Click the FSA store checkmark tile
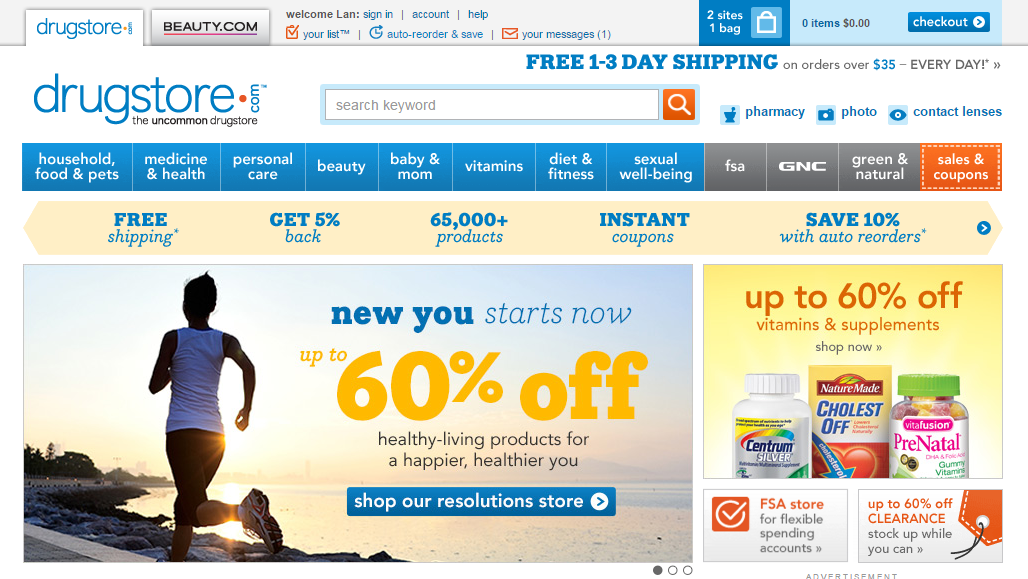1028x579 pixels. (775, 525)
